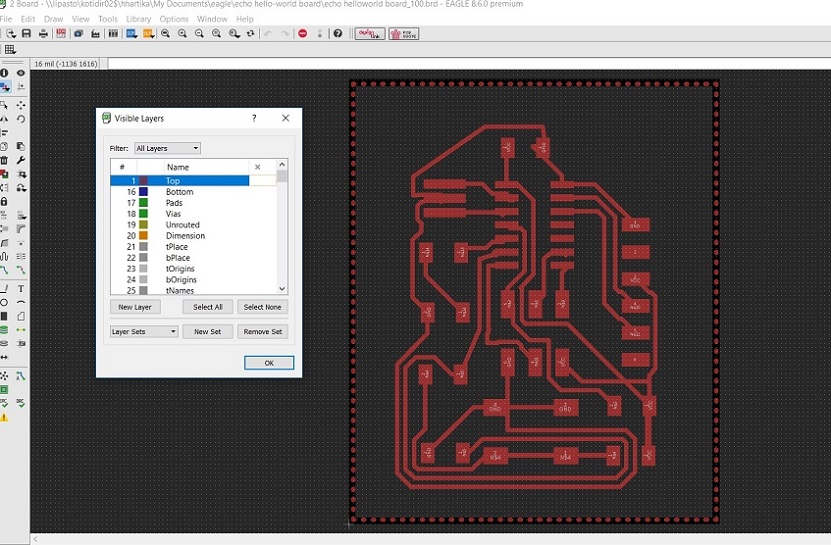Image resolution: width=831 pixels, height=545 pixels.
Task: Open the File menu
Action: (x=6, y=19)
